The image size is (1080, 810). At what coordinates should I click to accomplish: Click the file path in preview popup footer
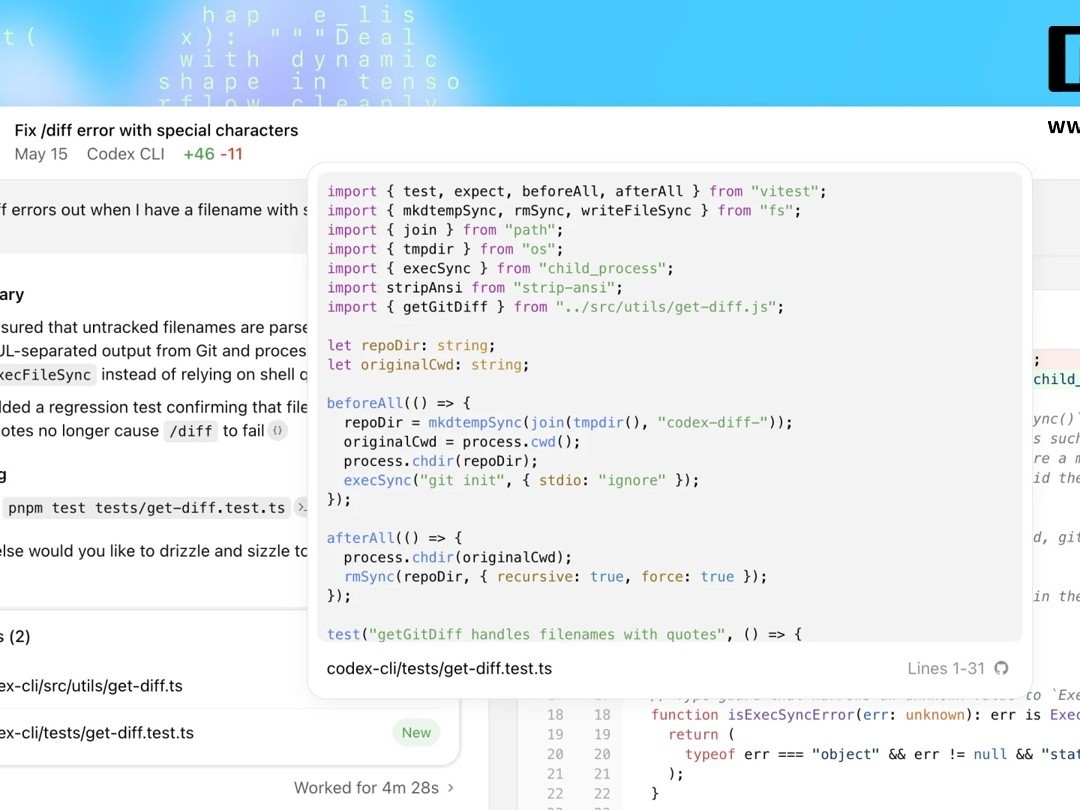439,669
